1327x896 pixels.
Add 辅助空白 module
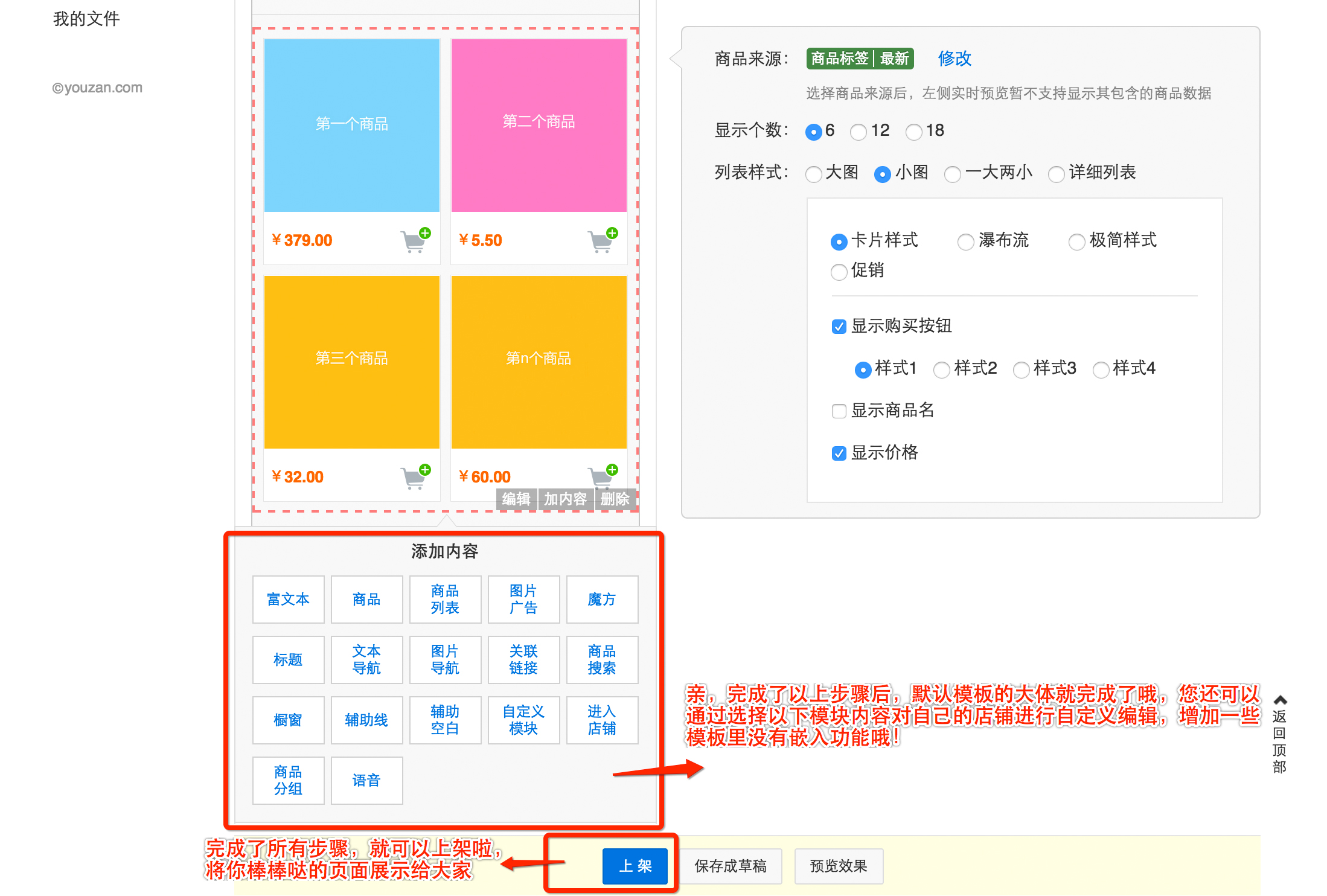click(x=445, y=720)
